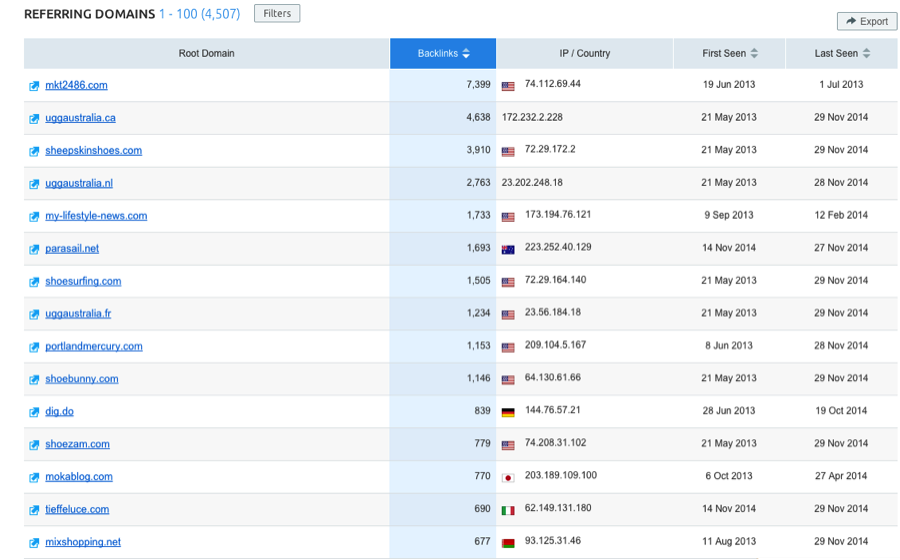Open the portlandmercury.com domain link

coord(94,346)
